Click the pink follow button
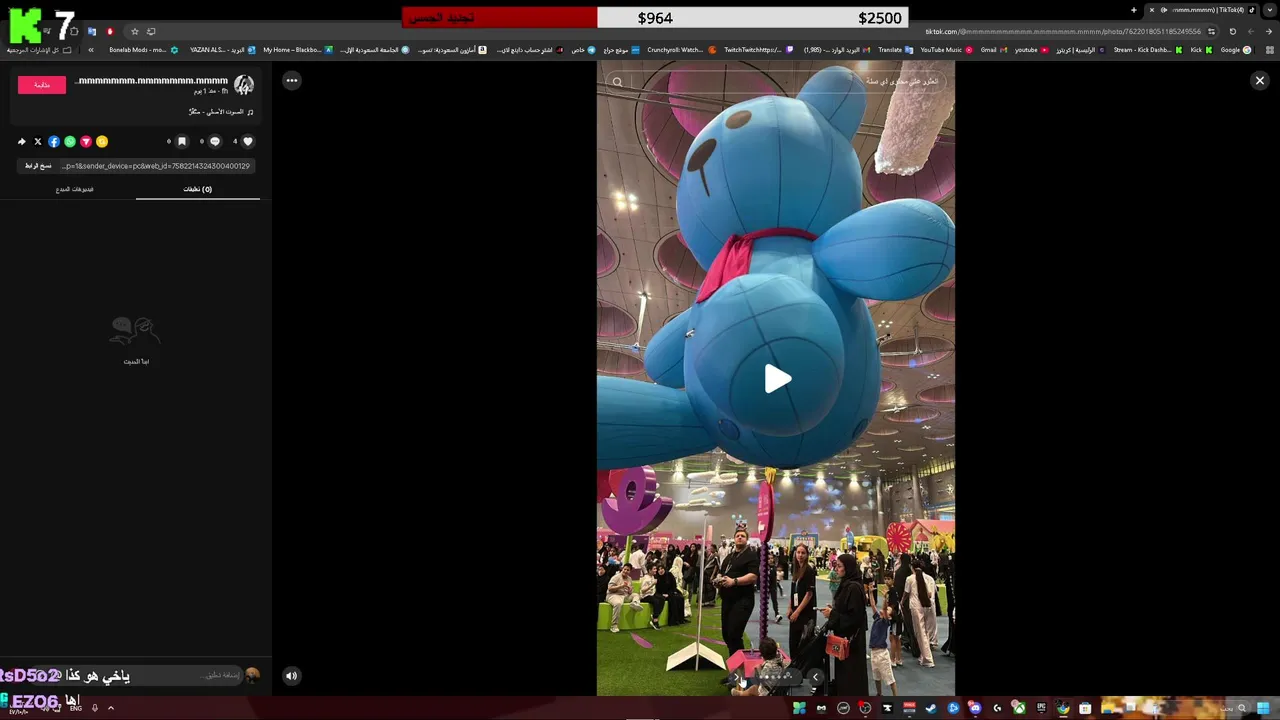 point(42,85)
